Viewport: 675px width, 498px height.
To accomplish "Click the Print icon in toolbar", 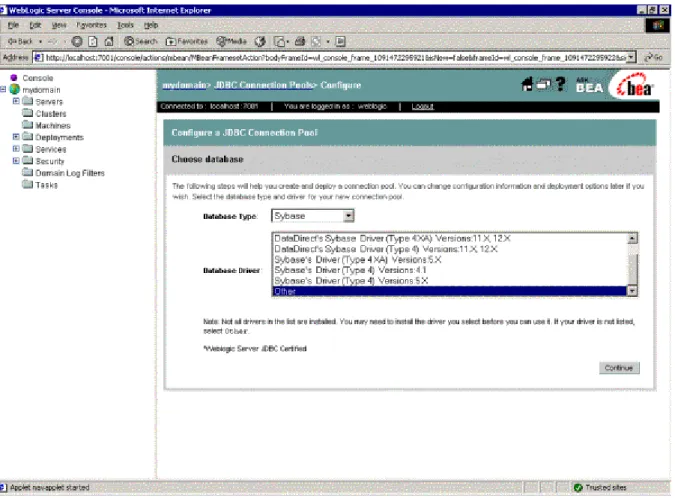I will click(x=300, y=41).
